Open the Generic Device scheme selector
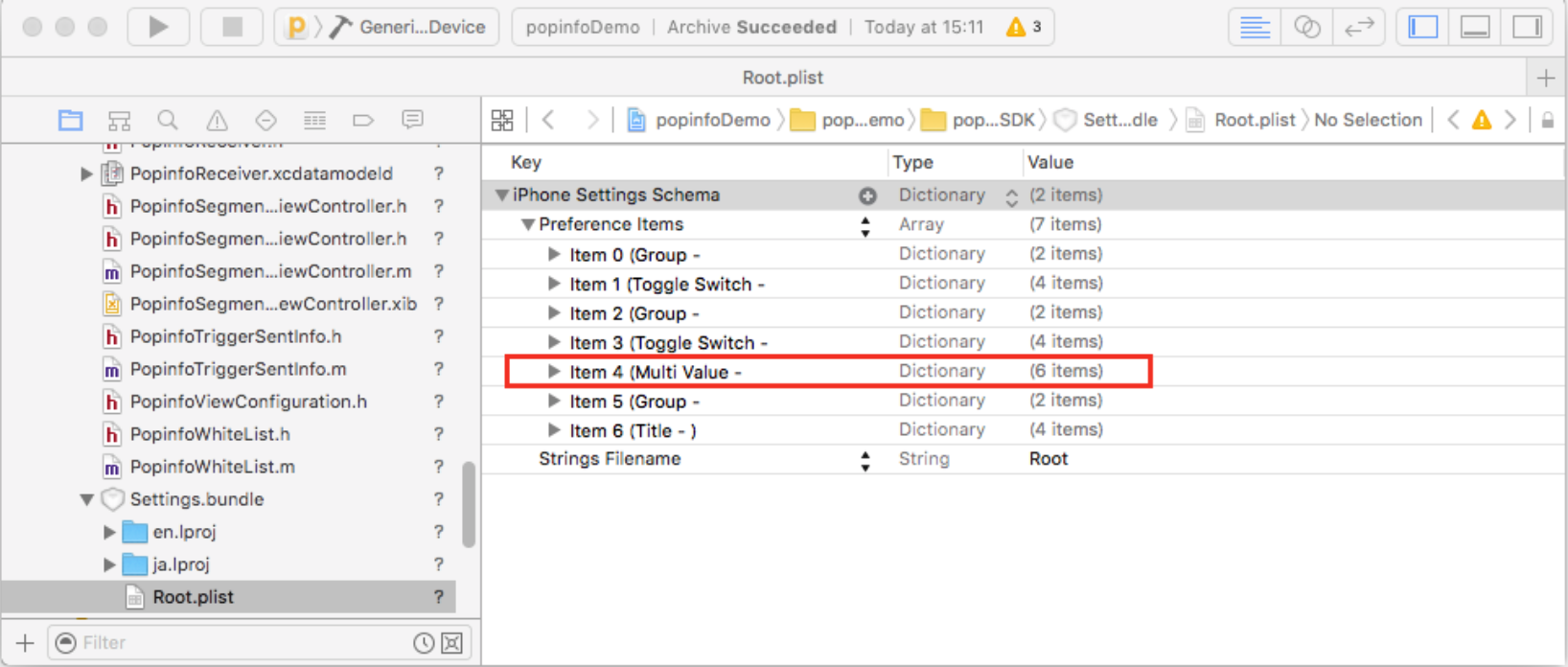The image size is (1568, 667). click(422, 27)
